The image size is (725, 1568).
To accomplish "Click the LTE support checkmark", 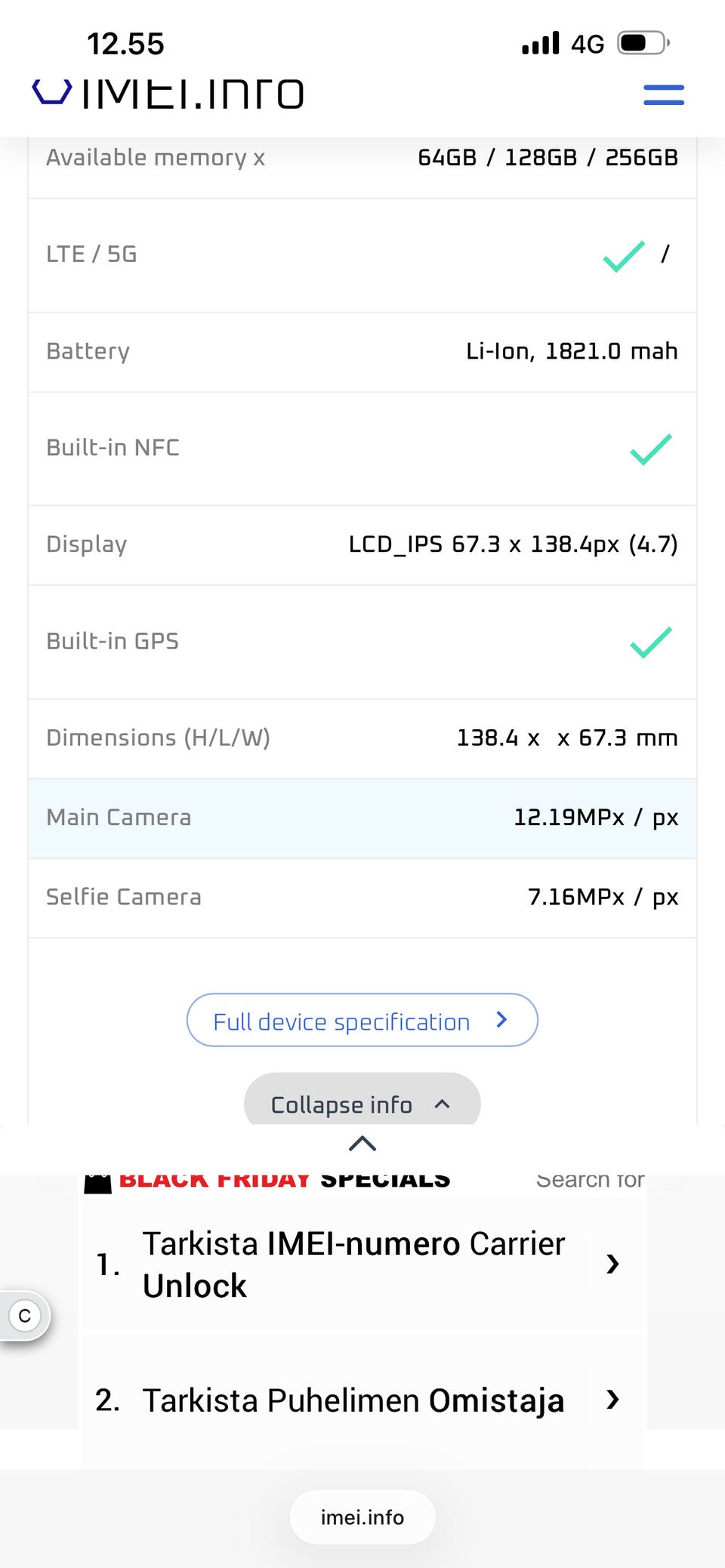I will (624, 256).
